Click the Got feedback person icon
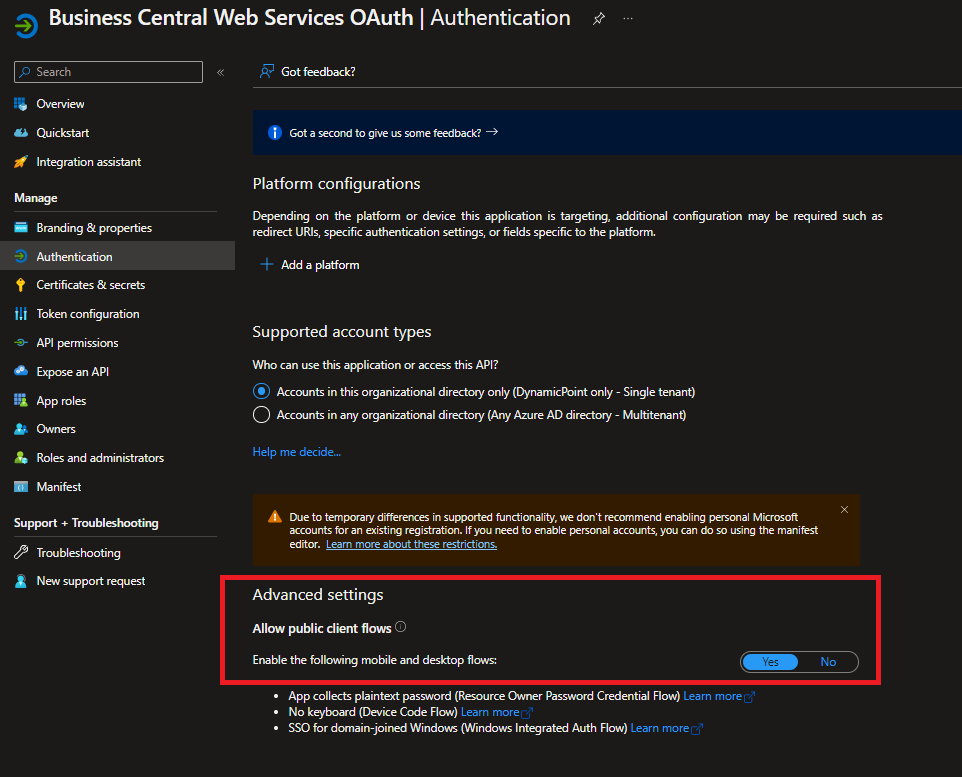Screen dimensions: 962x777 tap(267, 72)
